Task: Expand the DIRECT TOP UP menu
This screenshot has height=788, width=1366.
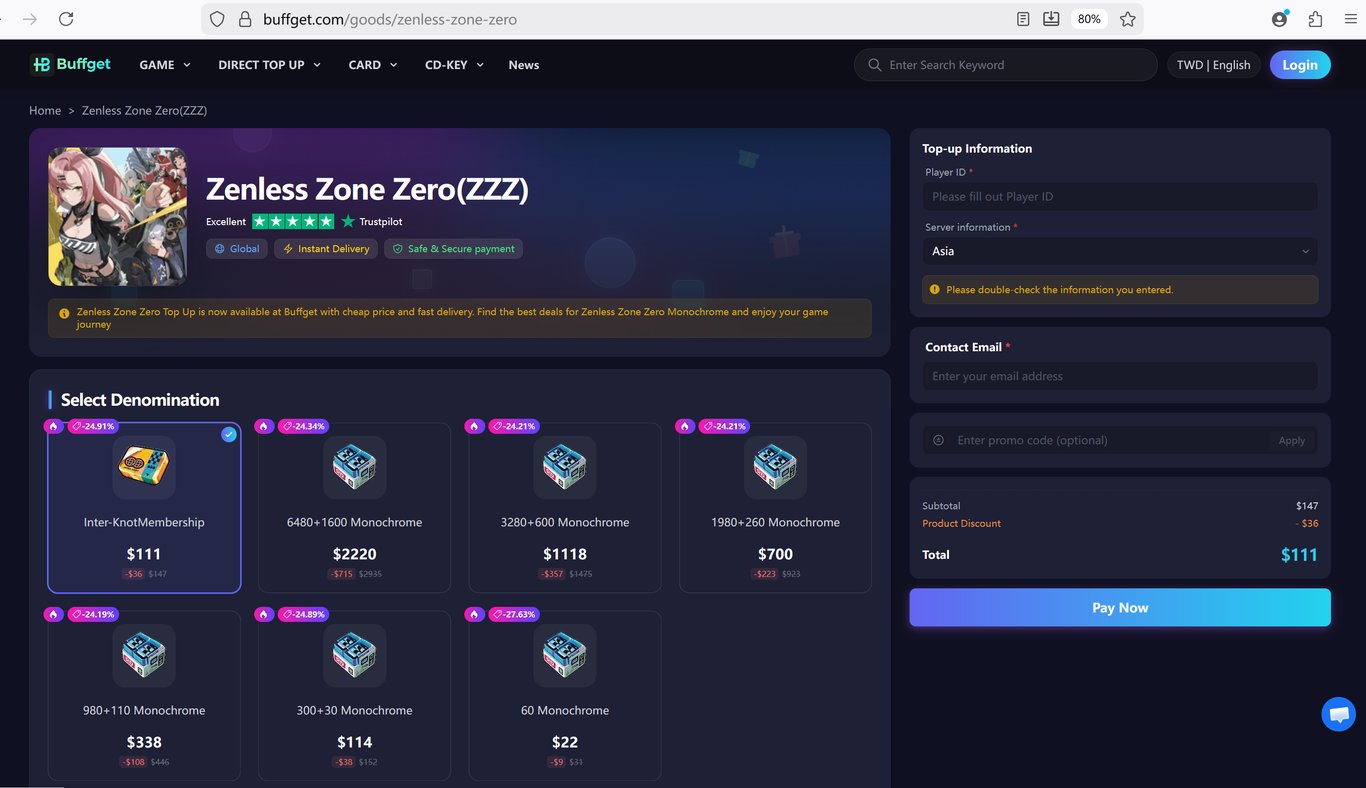Action: 270,65
